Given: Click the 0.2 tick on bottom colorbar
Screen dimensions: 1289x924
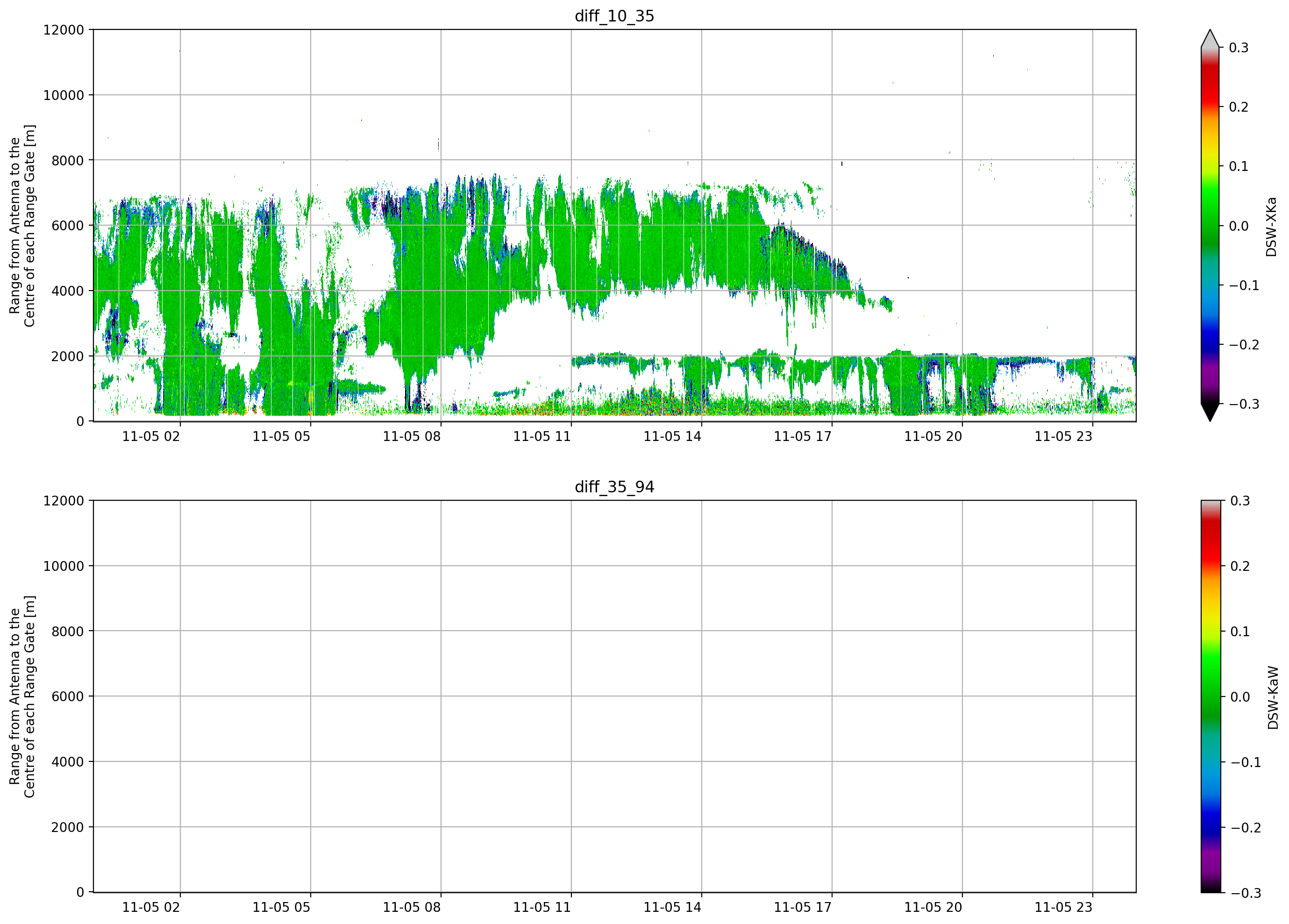Looking at the screenshot, I should (x=1240, y=566).
